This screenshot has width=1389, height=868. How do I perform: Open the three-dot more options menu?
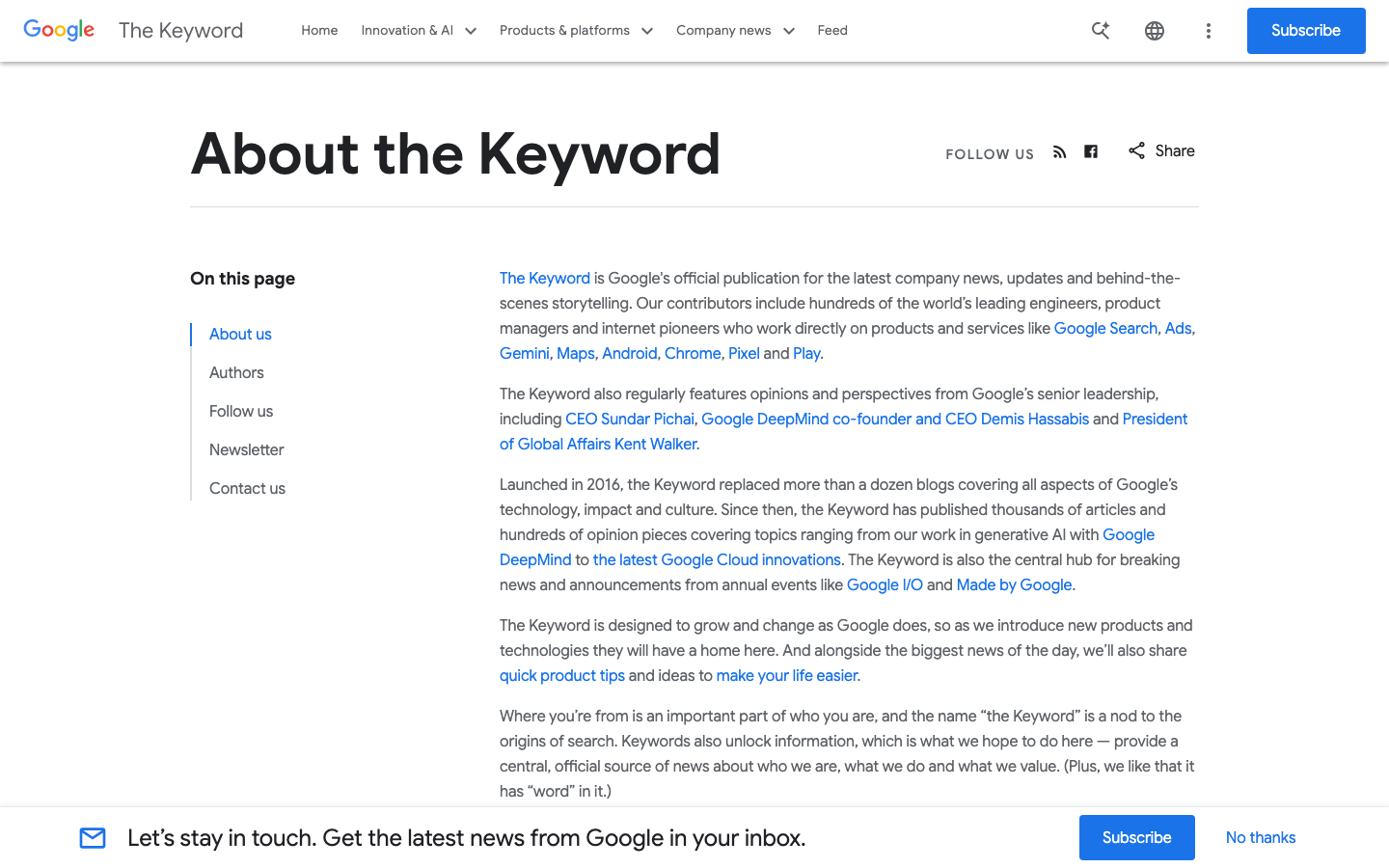pos(1209,31)
